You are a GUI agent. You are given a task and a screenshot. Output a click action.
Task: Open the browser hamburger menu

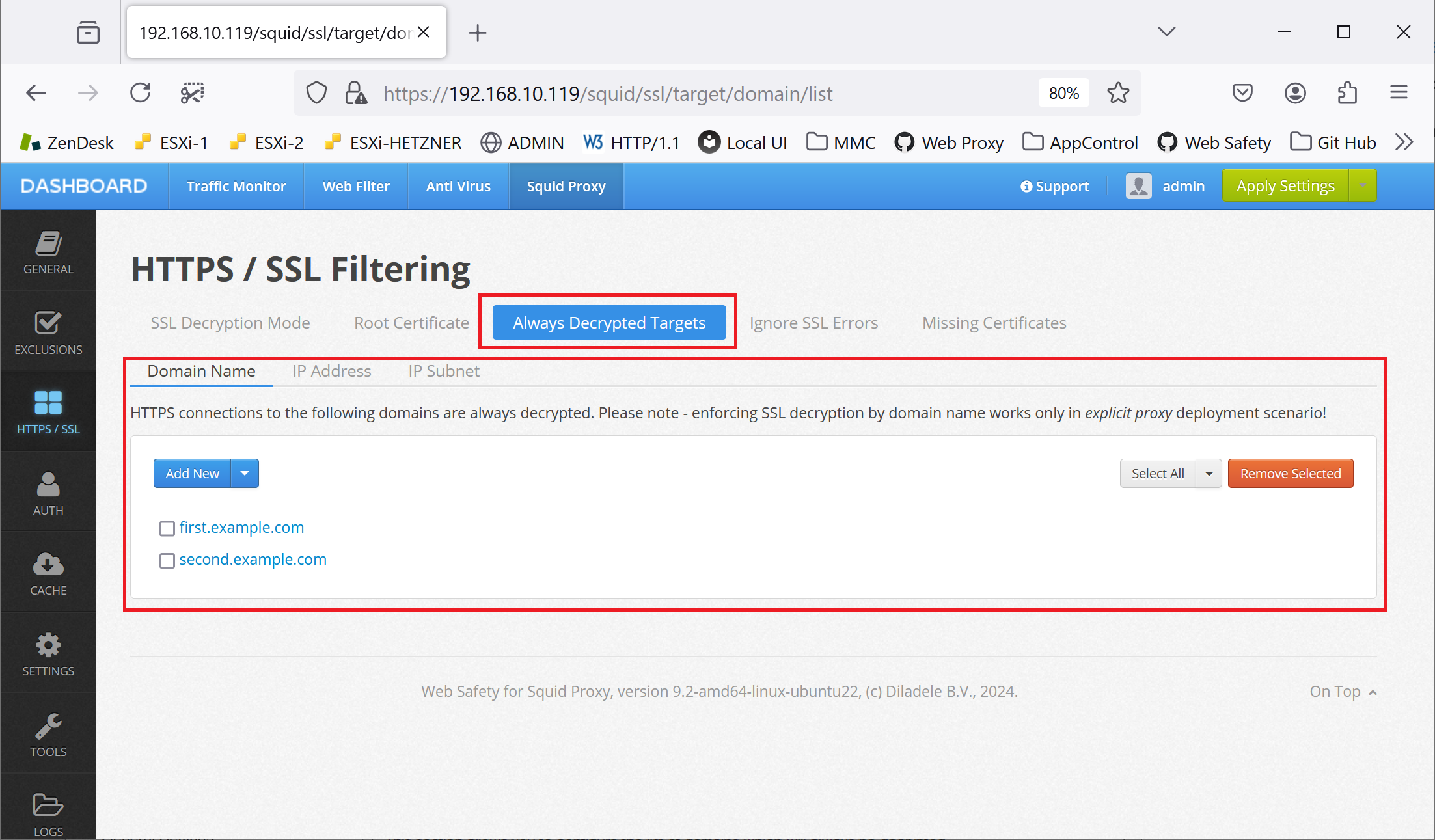click(x=1399, y=93)
